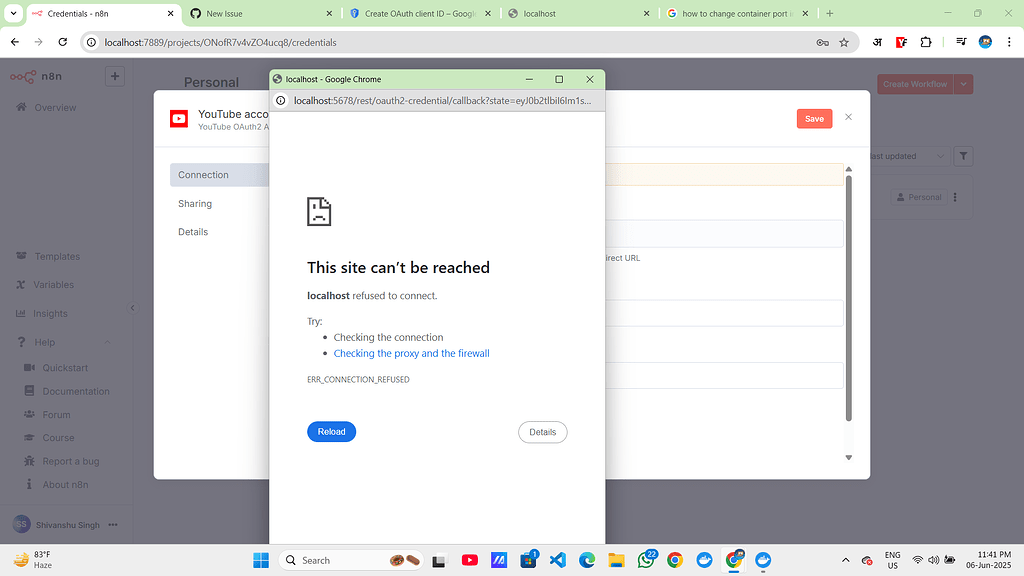Switch to the Sharing tab
Image resolution: width=1024 pixels, height=576 pixels.
coord(194,203)
